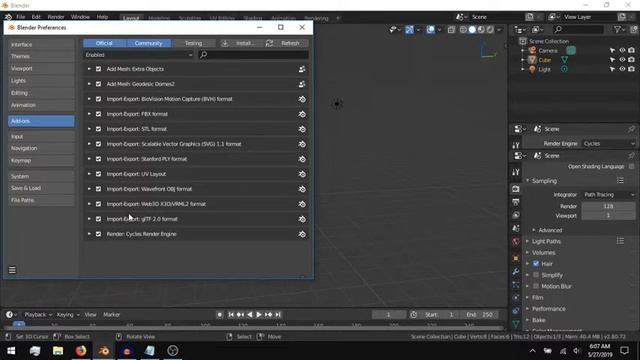Open the Render Engine Cycles dropdown
Screen dimensions: 640x360
click(x=608, y=144)
